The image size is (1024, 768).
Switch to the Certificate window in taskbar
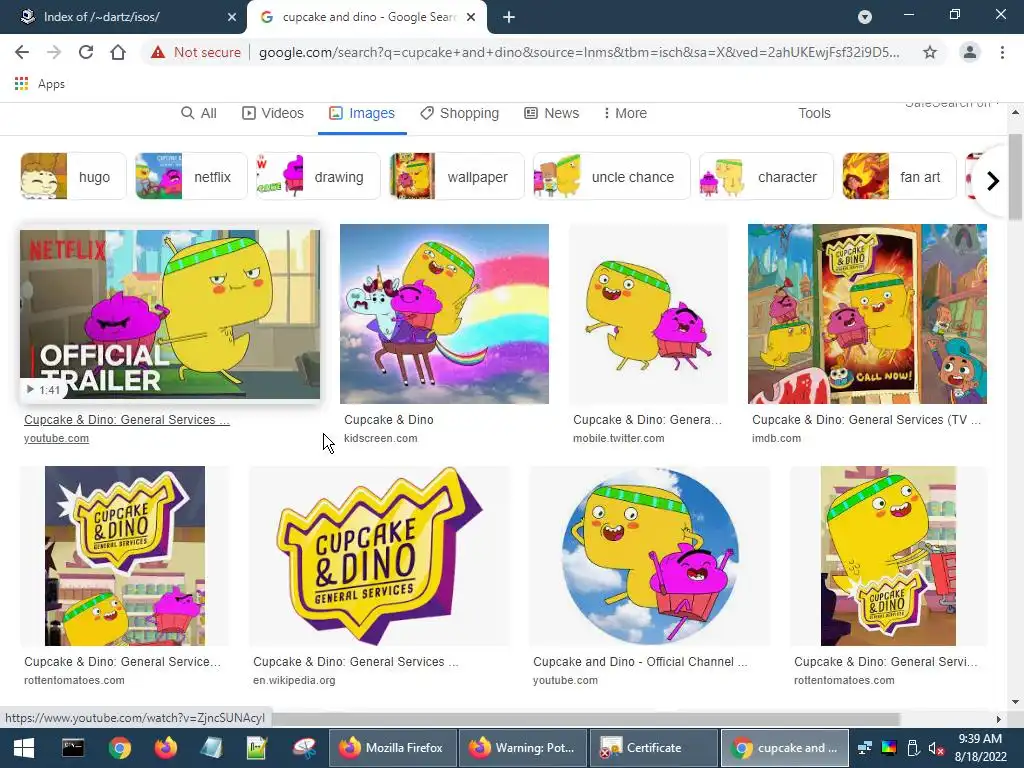coord(653,748)
